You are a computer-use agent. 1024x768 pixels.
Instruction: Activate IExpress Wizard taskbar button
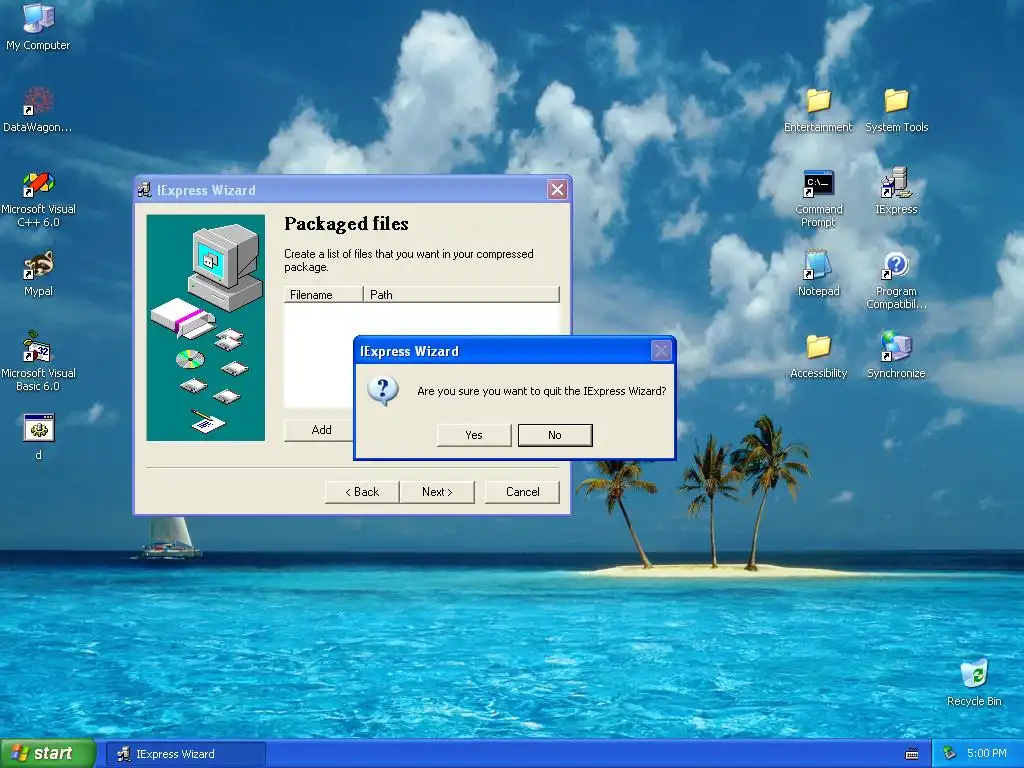pos(185,754)
